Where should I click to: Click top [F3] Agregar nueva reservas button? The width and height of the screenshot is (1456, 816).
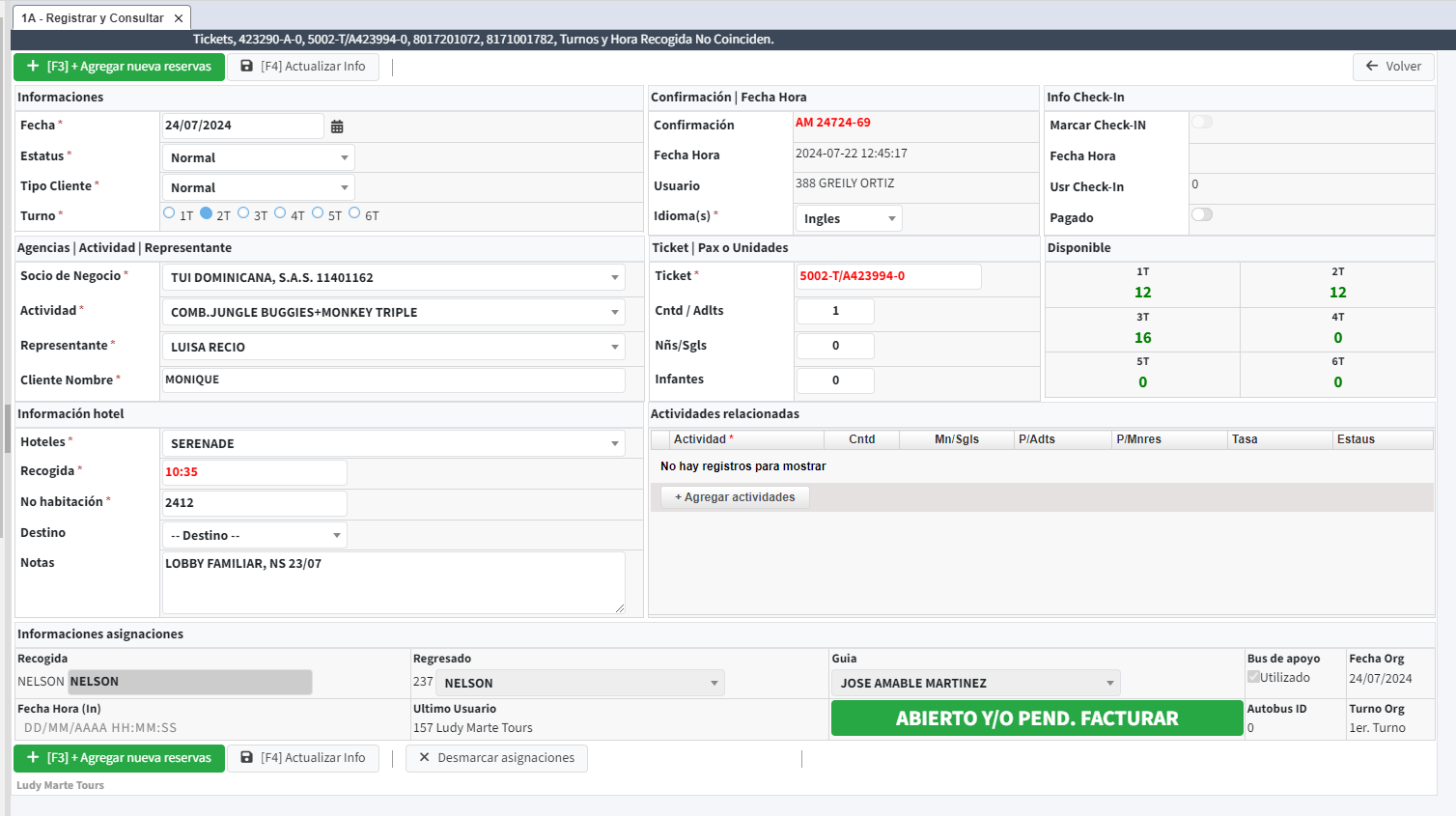click(119, 67)
